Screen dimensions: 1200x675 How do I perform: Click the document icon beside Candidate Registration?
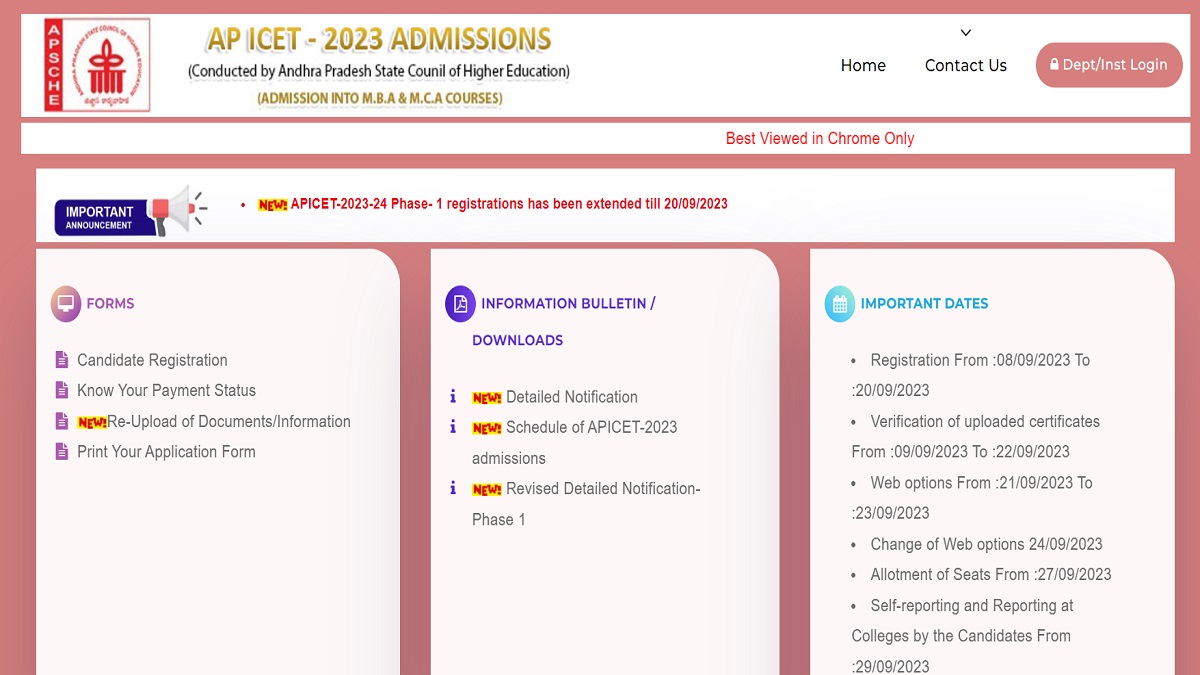point(62,360)
